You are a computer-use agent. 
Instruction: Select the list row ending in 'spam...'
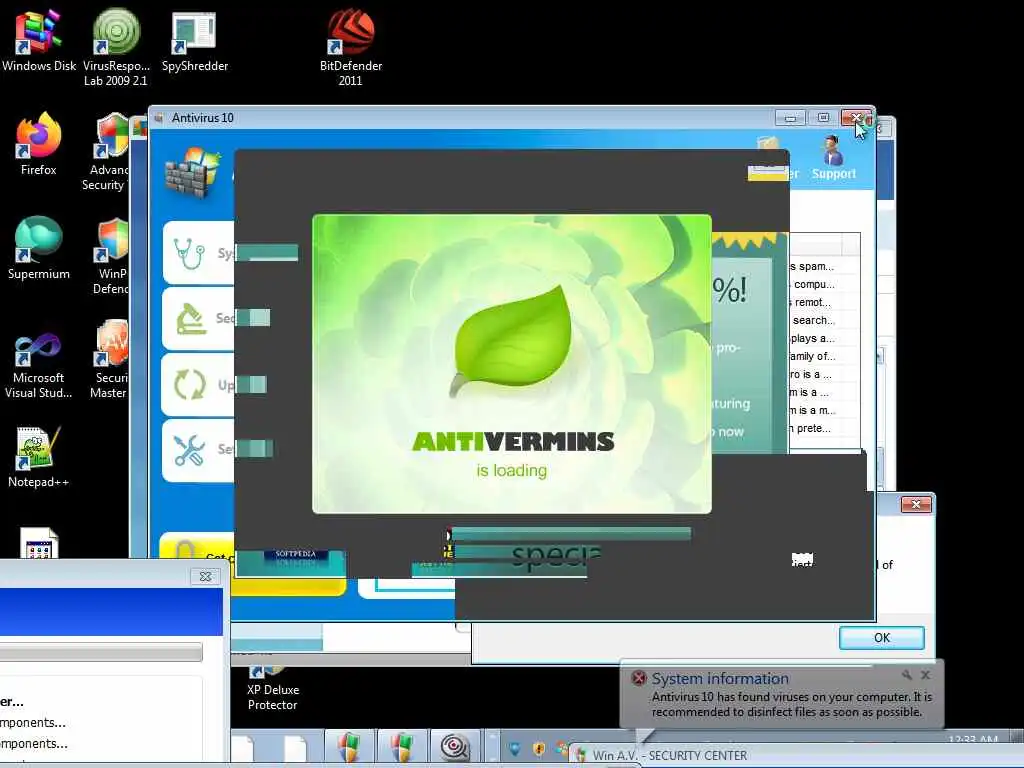[x=824, y=266]
